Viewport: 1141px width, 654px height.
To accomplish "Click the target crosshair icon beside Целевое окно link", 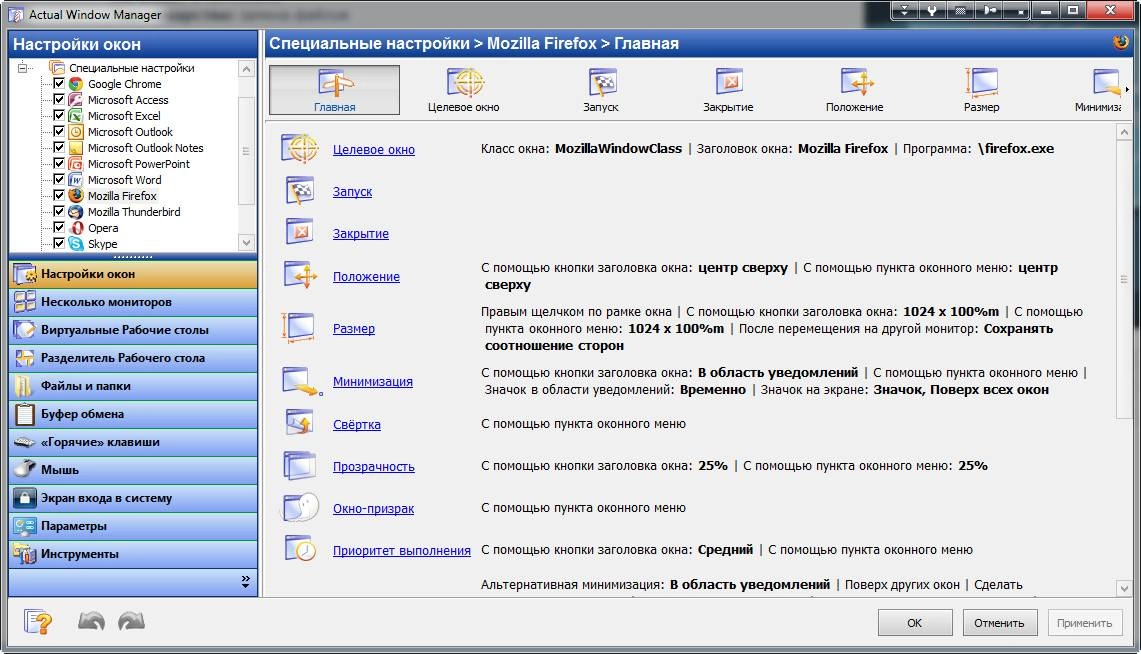I will coord(301,148).
